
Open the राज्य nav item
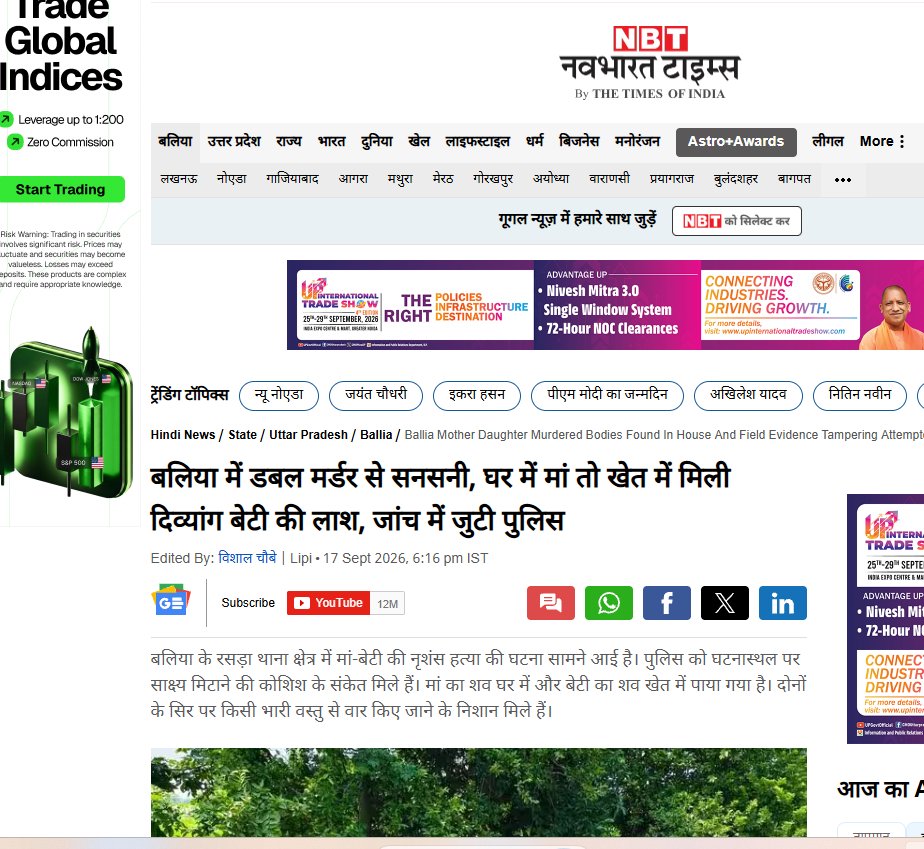289,141
